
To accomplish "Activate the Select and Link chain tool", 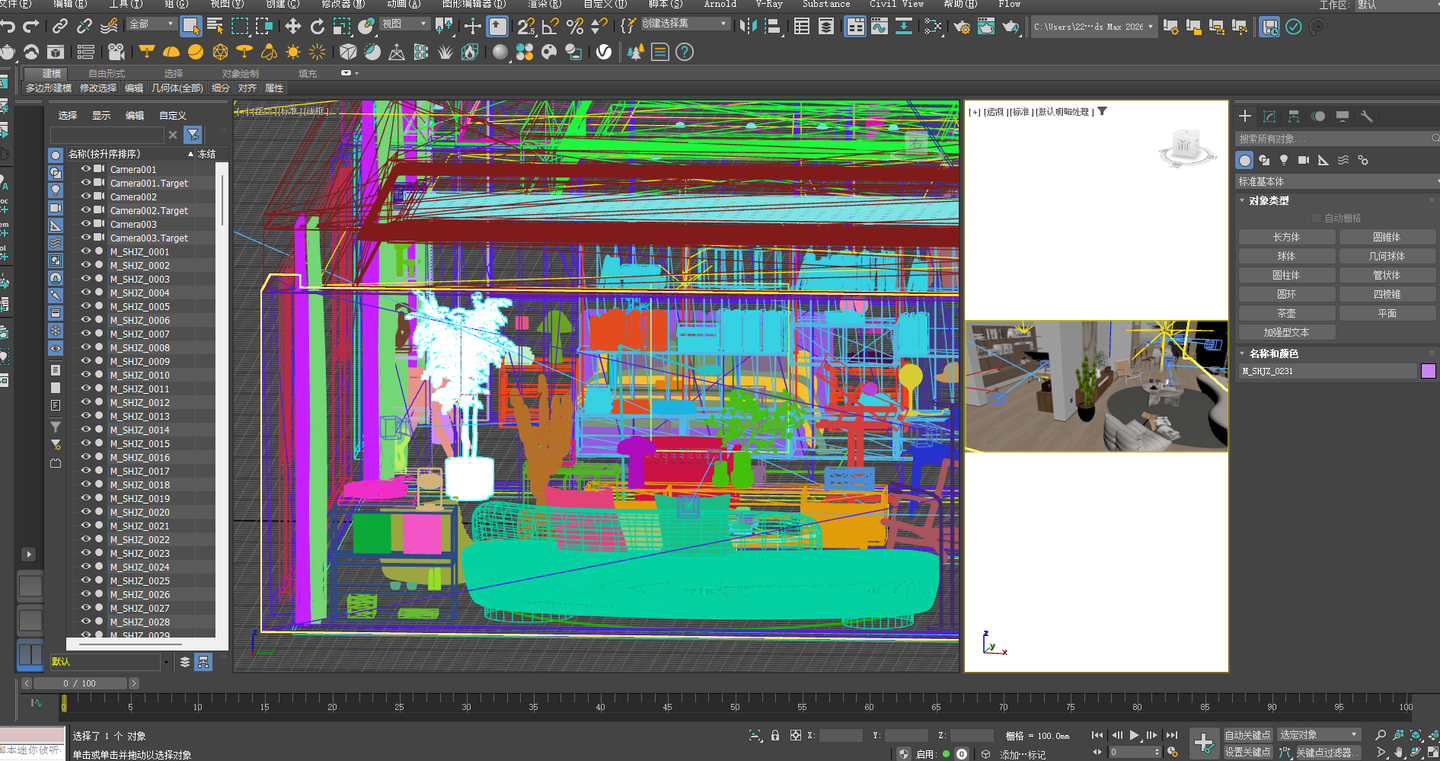I will pyautogui.click(x=60, y=26).
